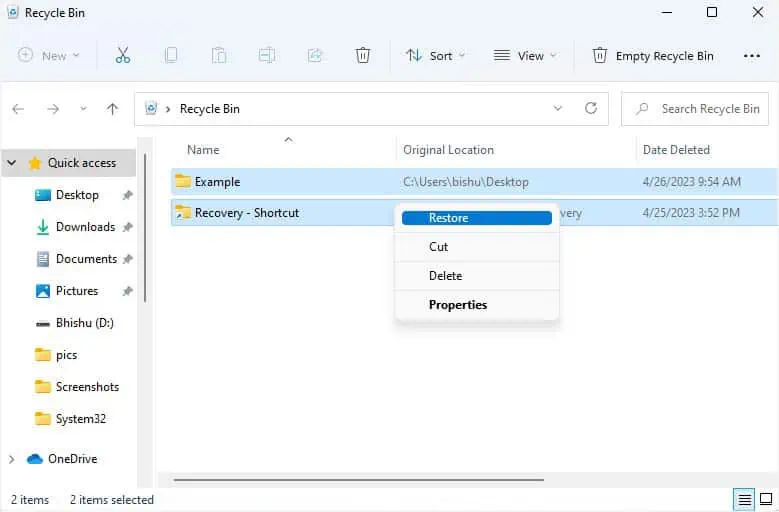Viewport: 779px width, 512px height.
Task: Choose Cut from context menu
Action: [x=476, y=247]
